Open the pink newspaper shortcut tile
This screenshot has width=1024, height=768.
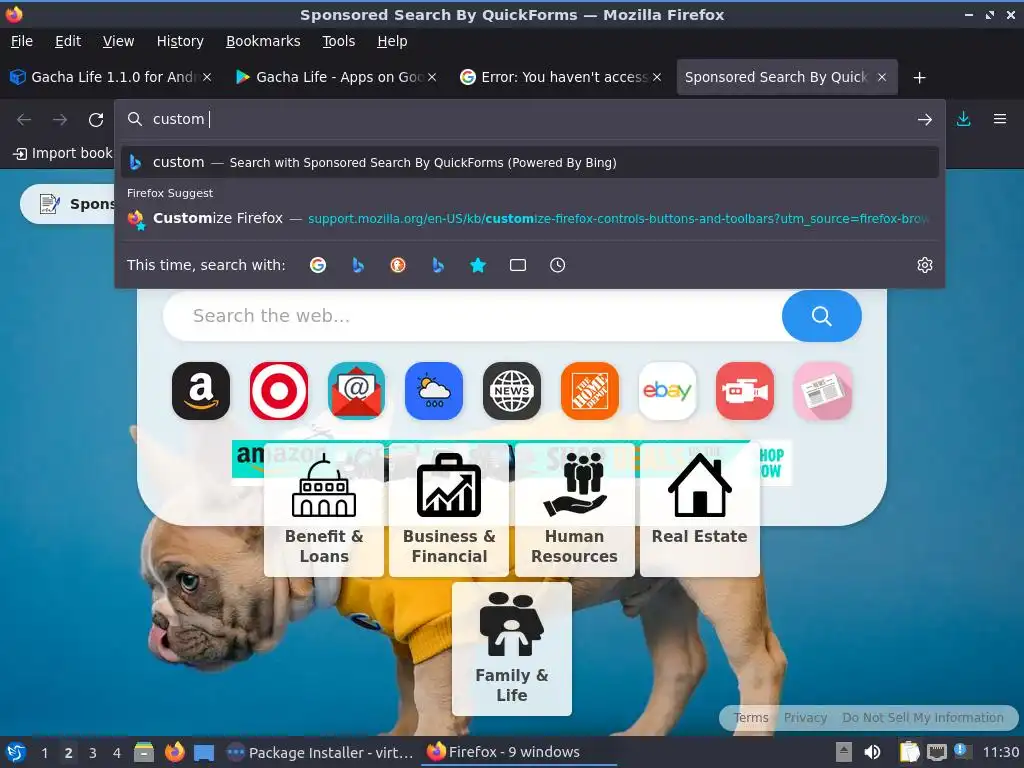point(823,391)
